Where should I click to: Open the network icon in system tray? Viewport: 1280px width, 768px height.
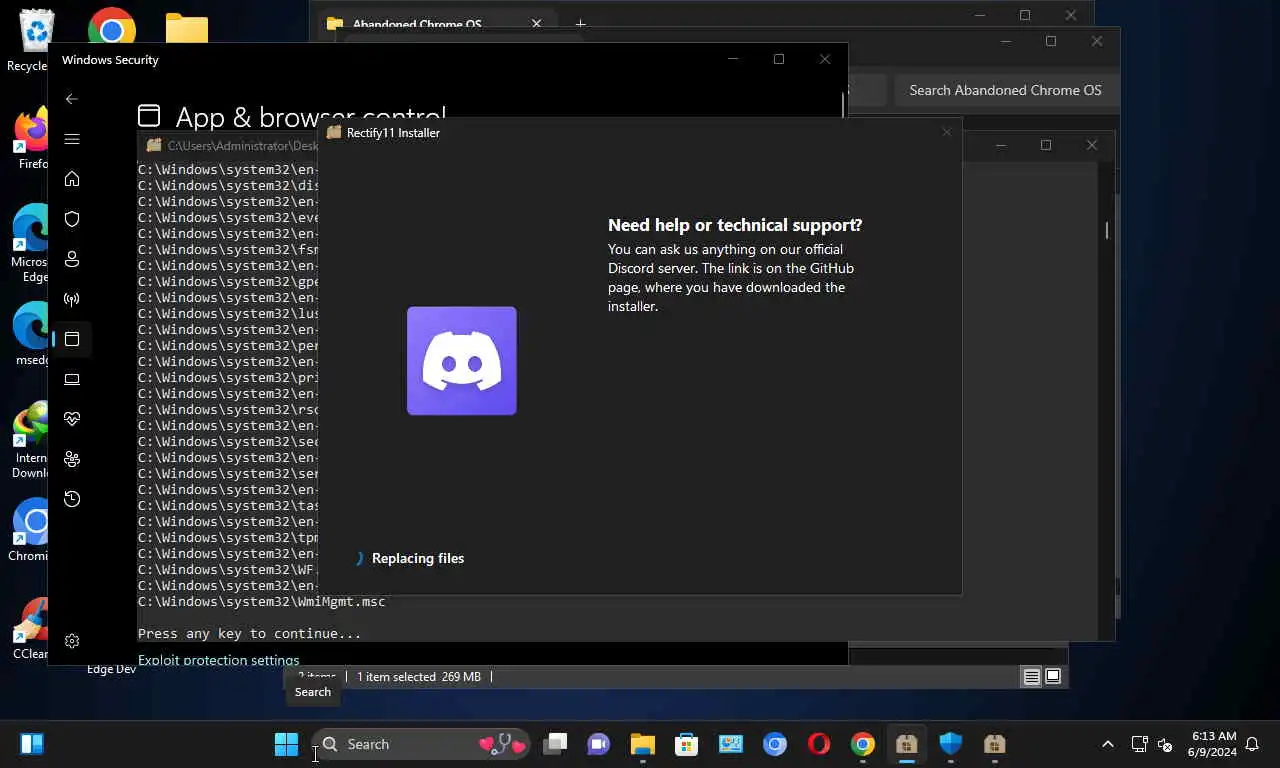[1139, 744]
